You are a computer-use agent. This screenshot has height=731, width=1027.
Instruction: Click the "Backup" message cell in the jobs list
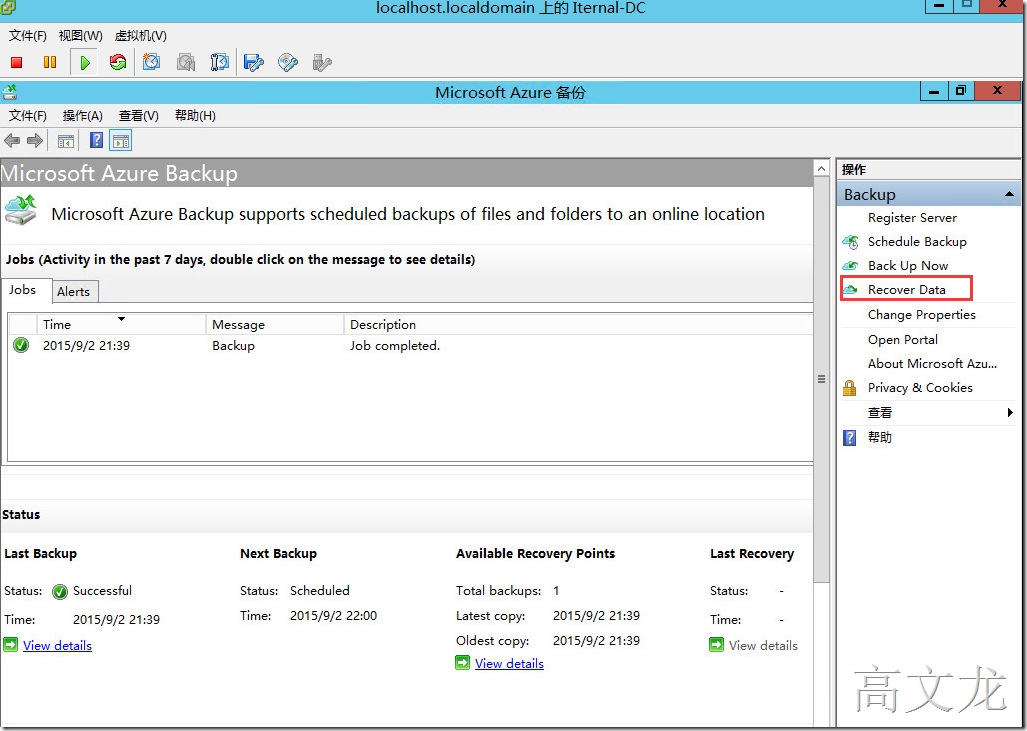point(233,345)
